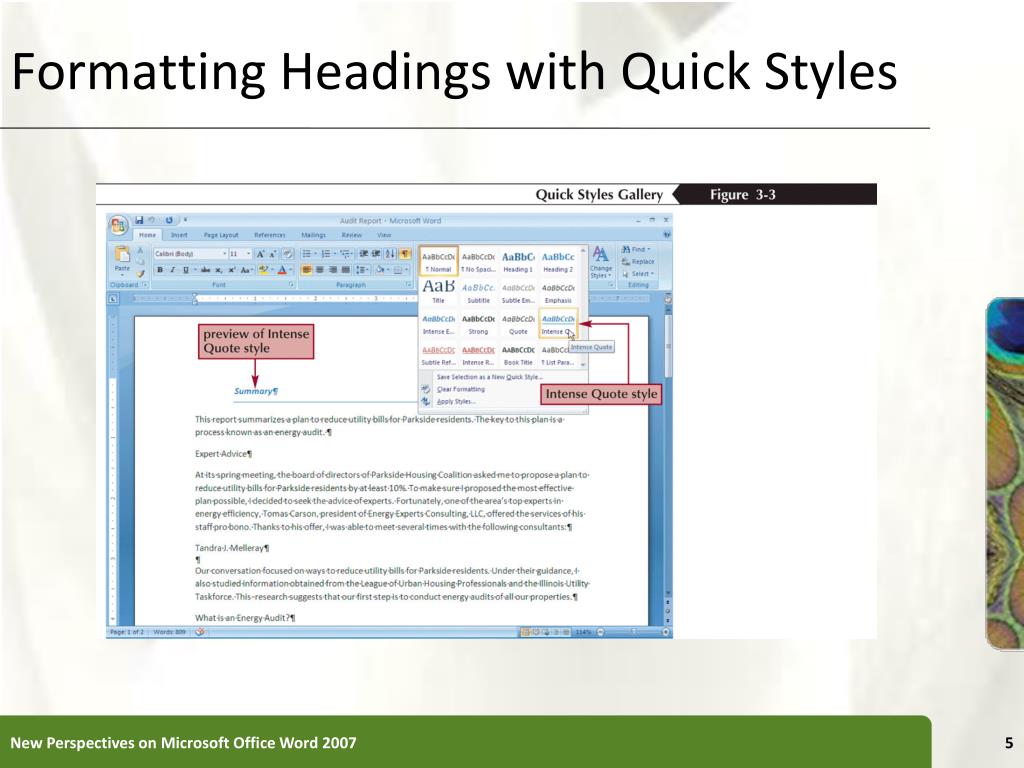Open the Mailings ribbon tab
Screen dimensions: 1024x768
[313, 235]
